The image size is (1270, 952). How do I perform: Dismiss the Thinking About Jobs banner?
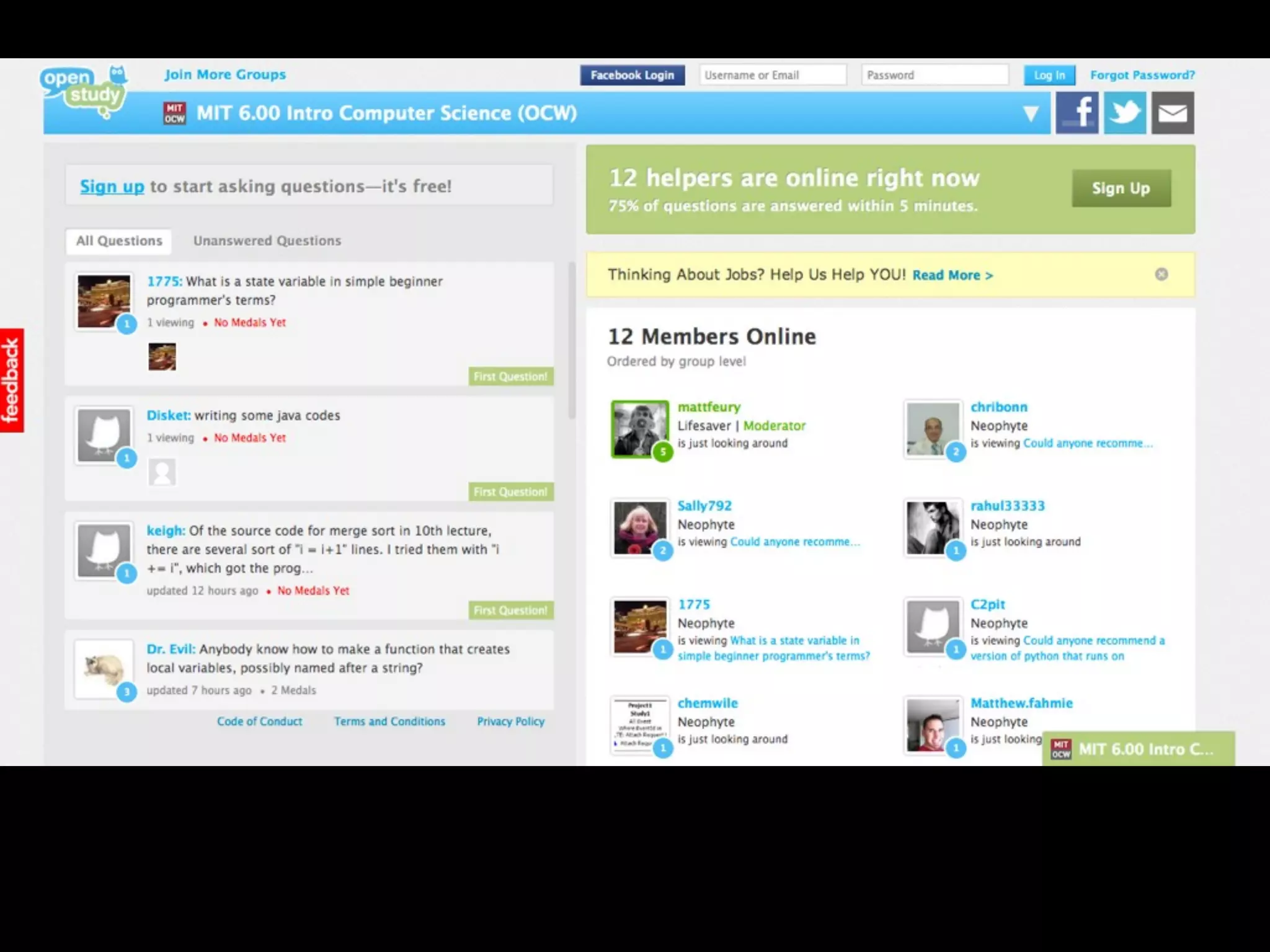pyautogui.click(x=1161, y=275)
